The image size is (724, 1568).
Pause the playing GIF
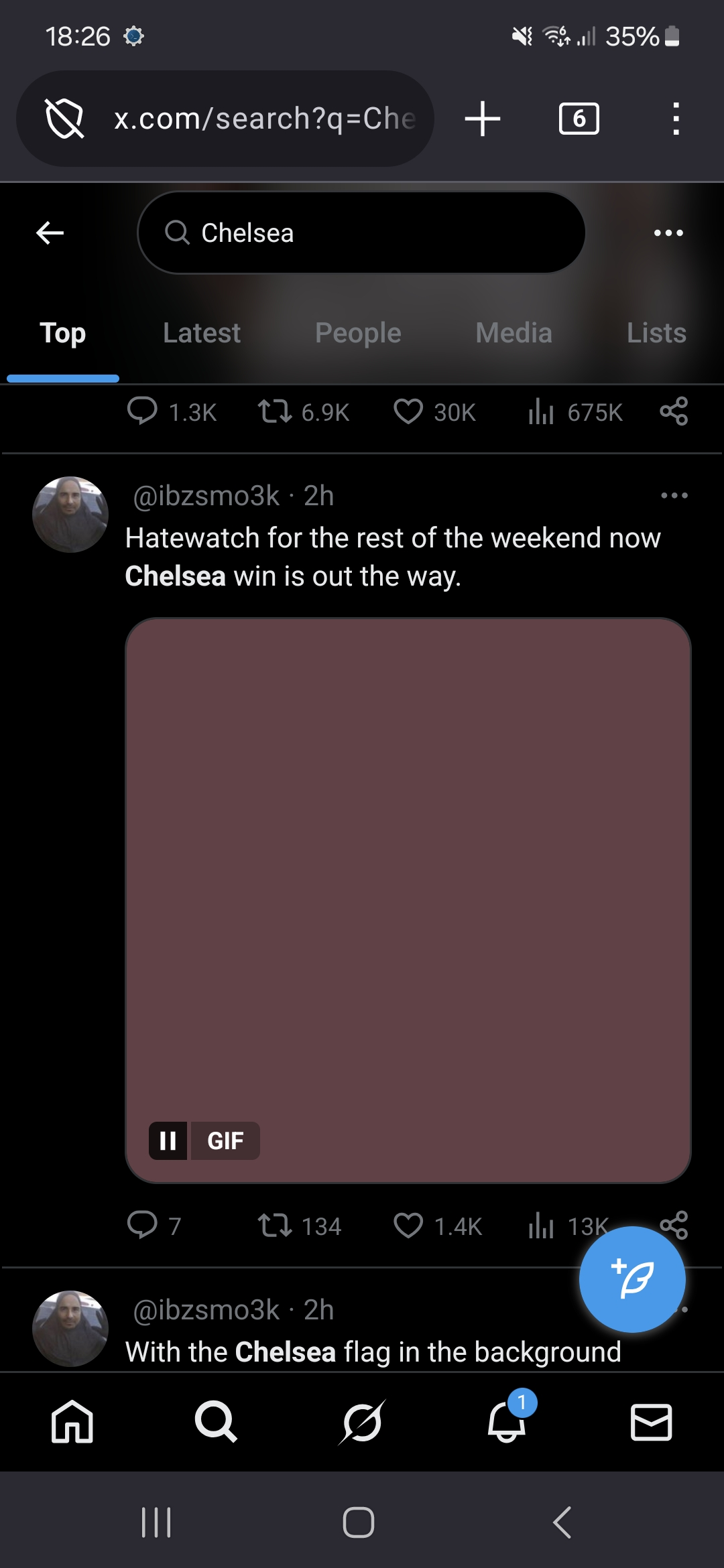click(168, 1140)
